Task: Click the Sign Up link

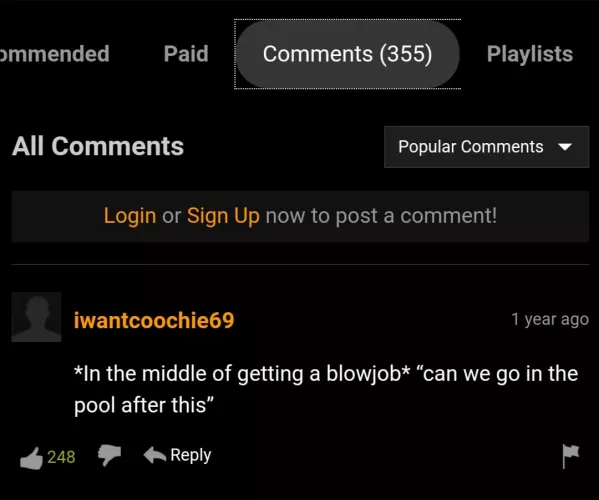Action: 223,216
